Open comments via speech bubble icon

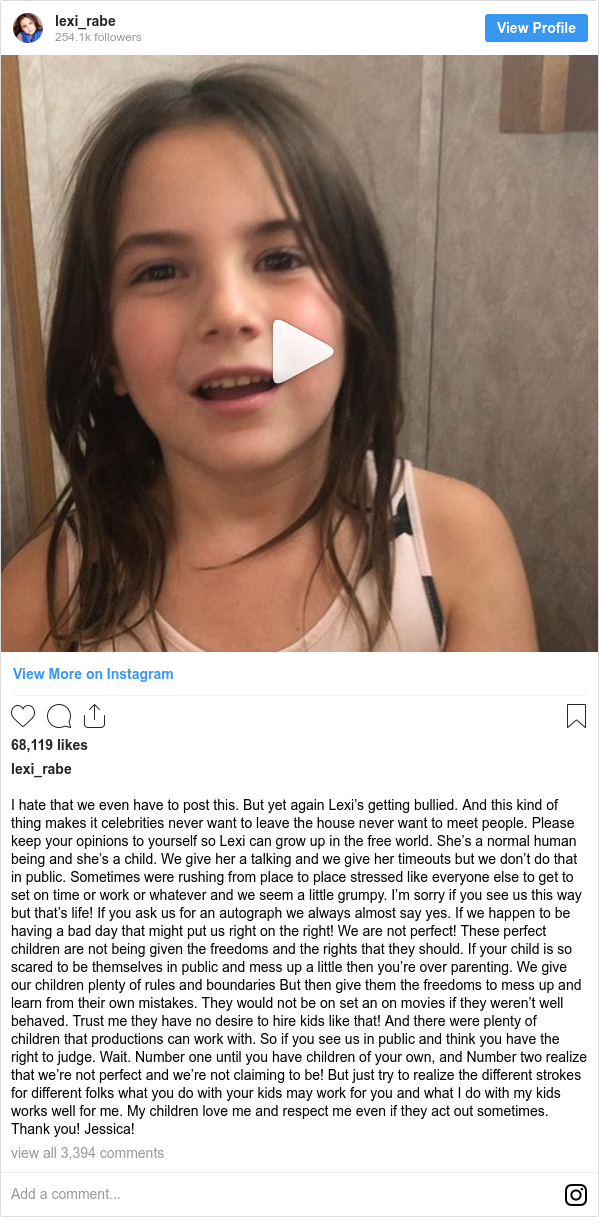click(x=59, y=716)
